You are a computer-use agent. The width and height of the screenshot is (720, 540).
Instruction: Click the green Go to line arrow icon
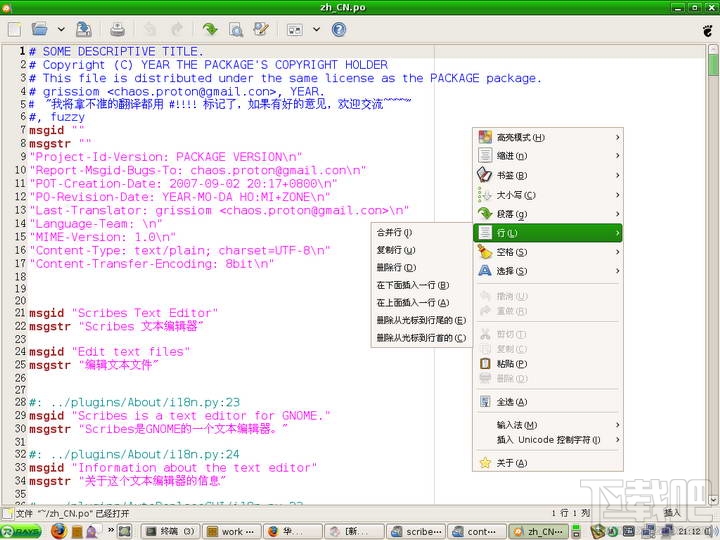pos(210,30)
